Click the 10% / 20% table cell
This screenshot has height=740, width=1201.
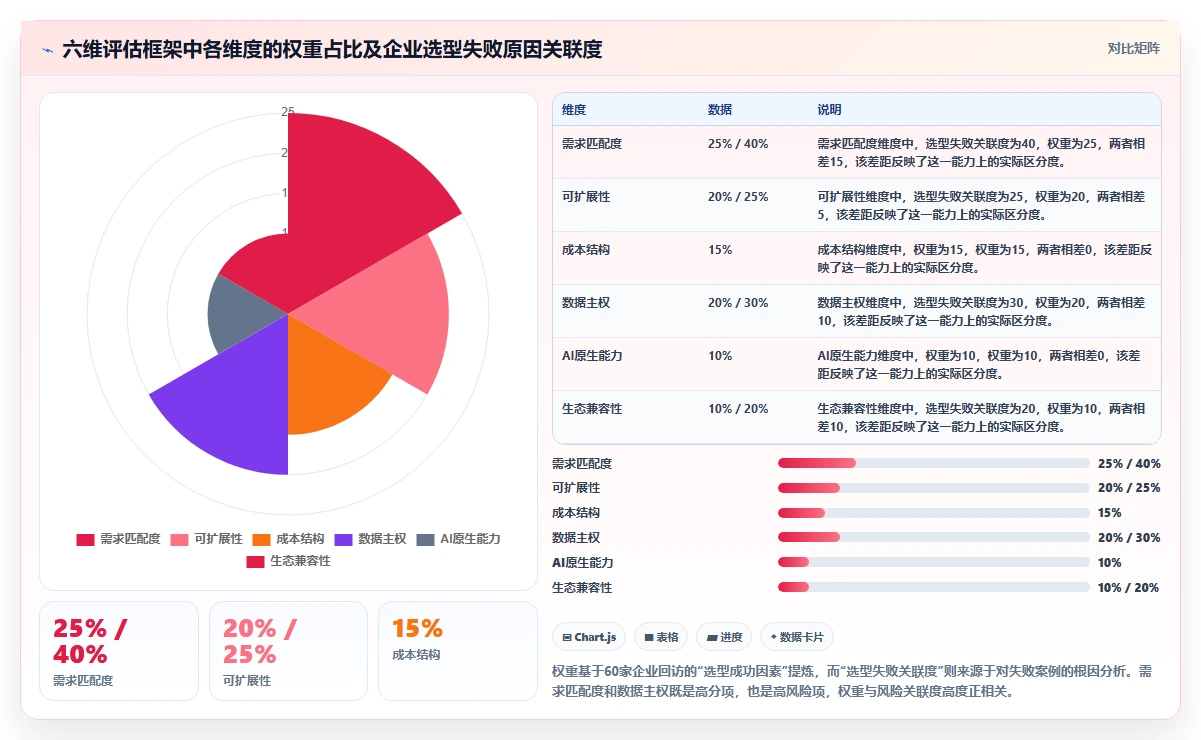738,409
